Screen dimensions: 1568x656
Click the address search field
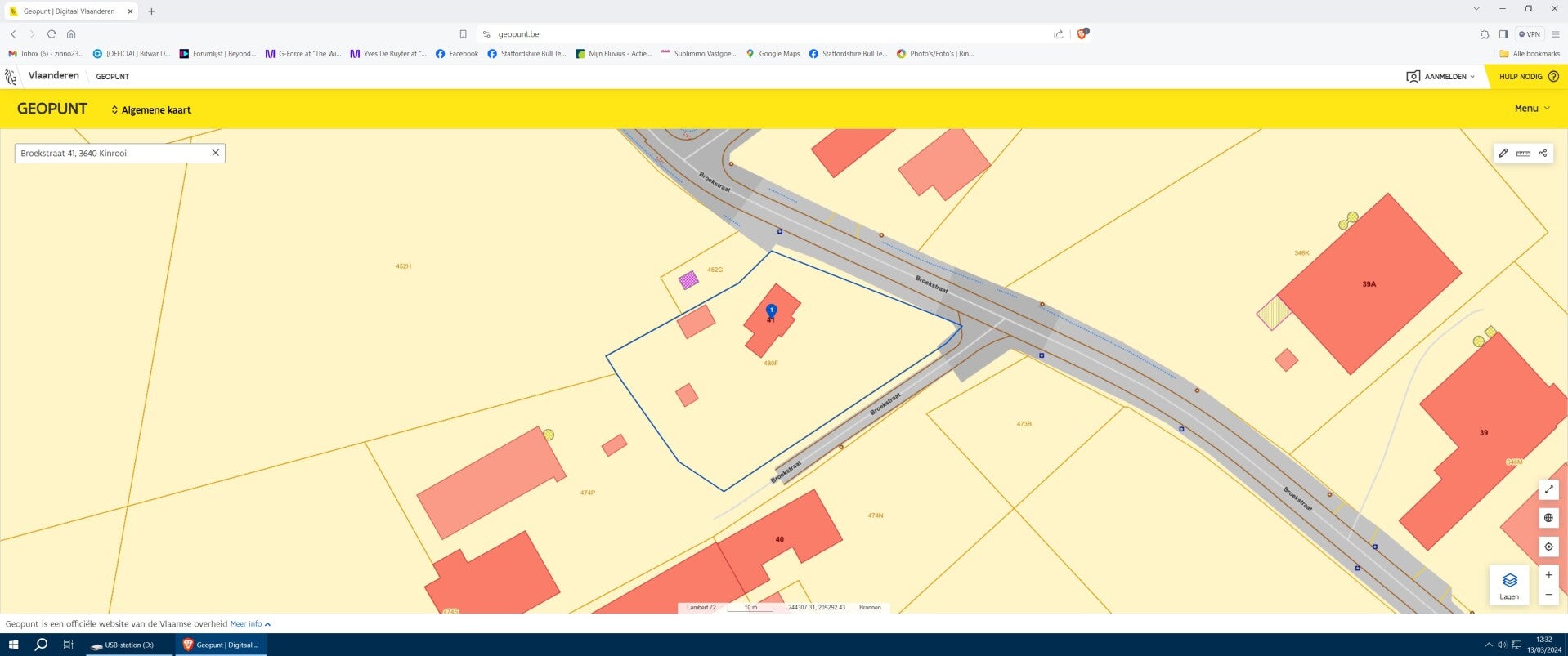coord(110,154)
